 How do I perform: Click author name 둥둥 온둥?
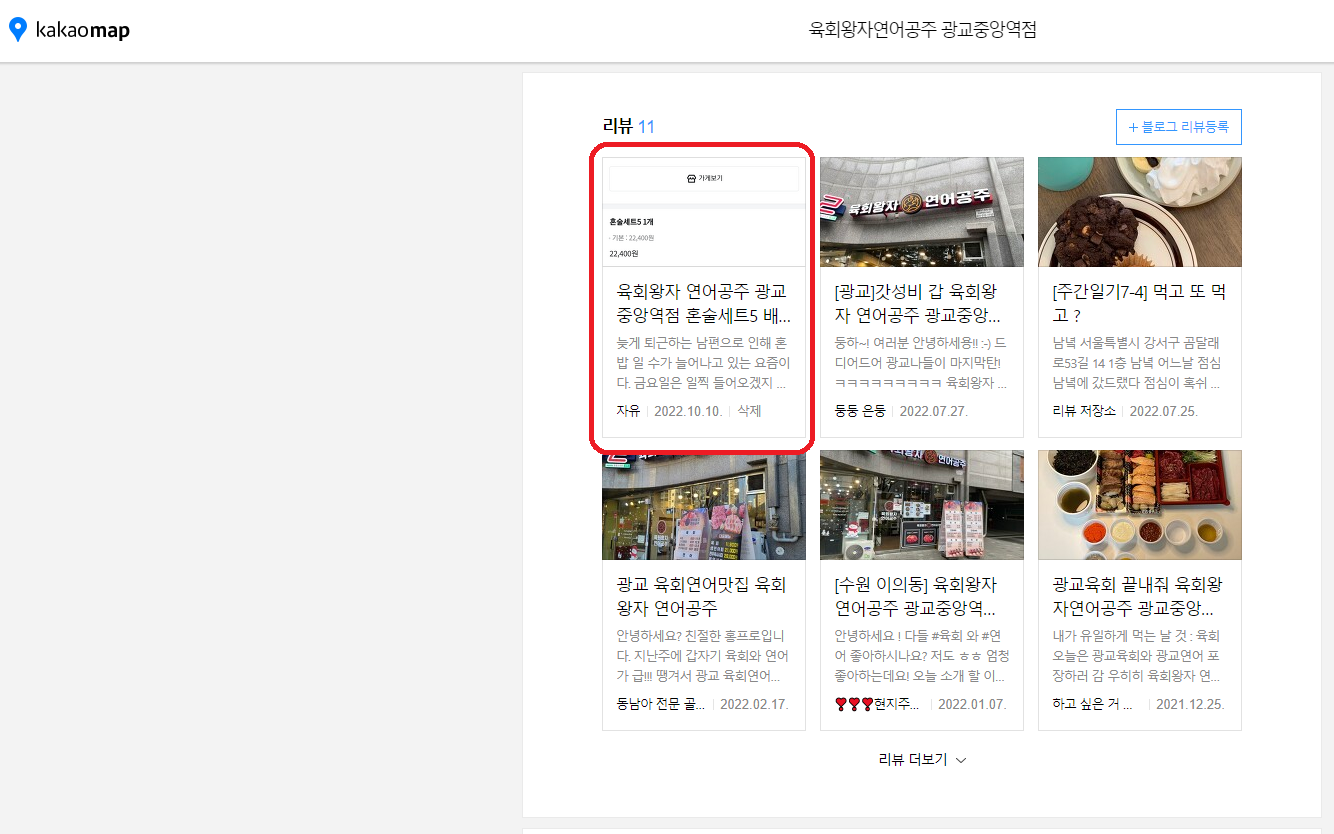tap(860, 411)
